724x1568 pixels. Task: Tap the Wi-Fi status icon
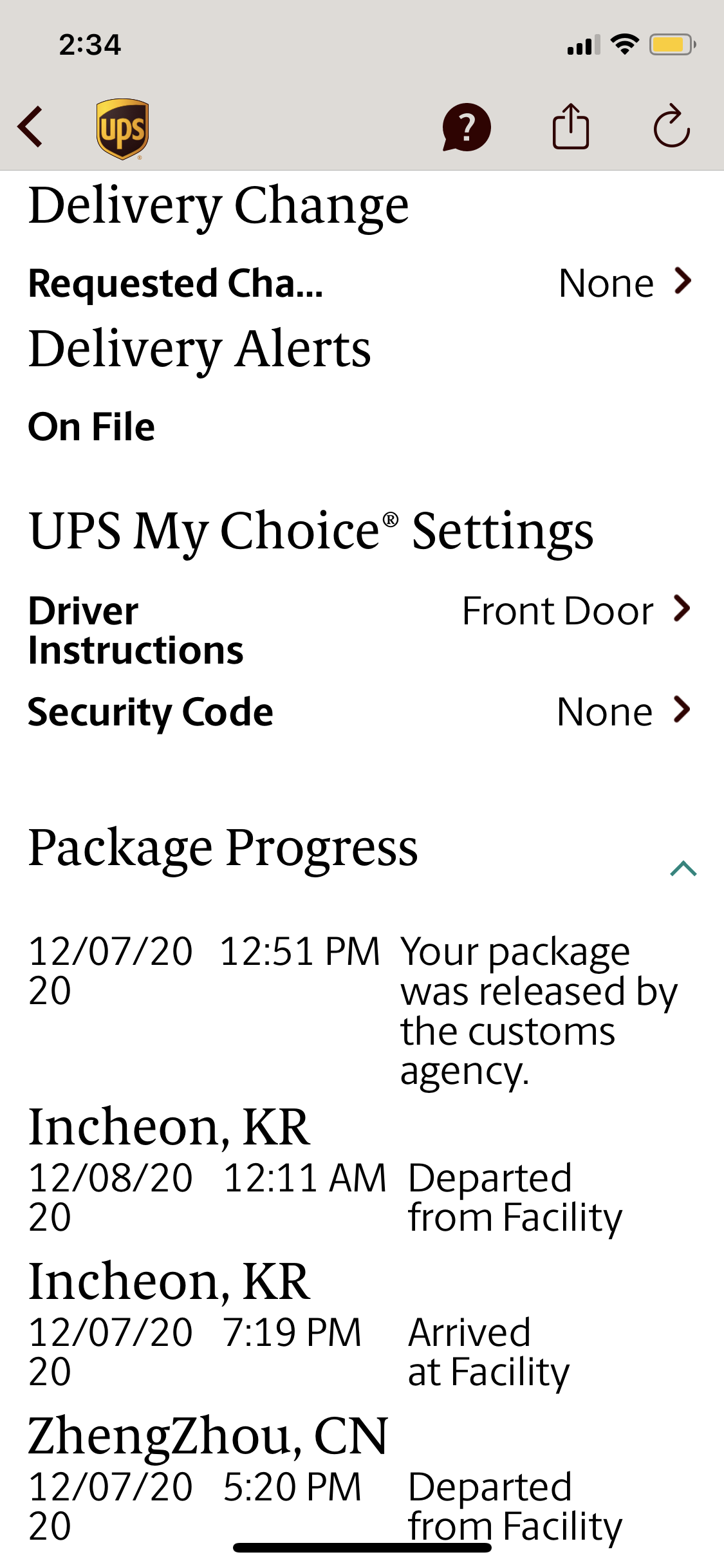click(x=624, y=44)
